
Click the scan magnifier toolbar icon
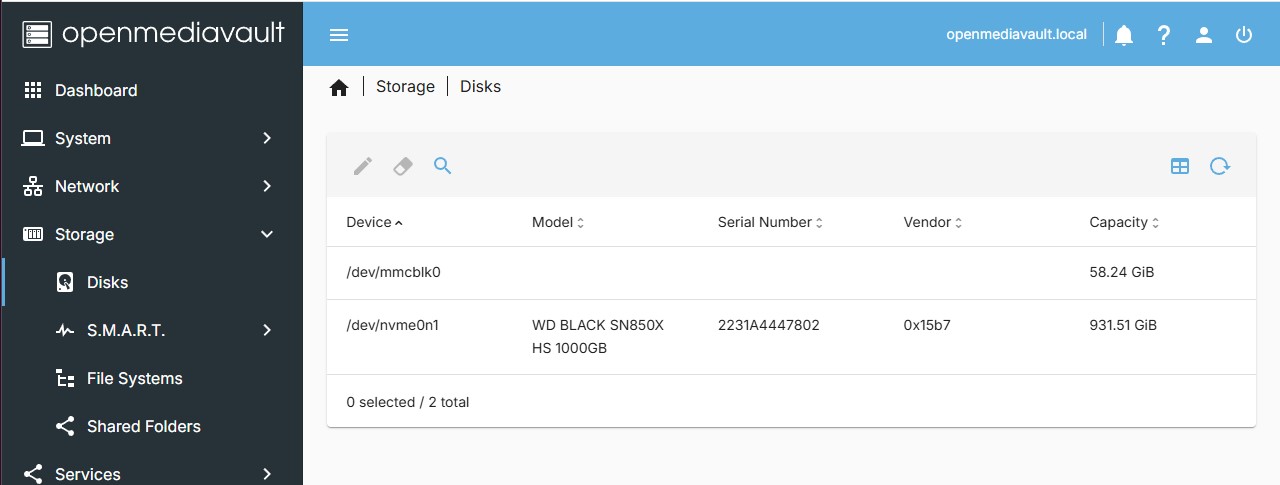[x=443, y=166]
